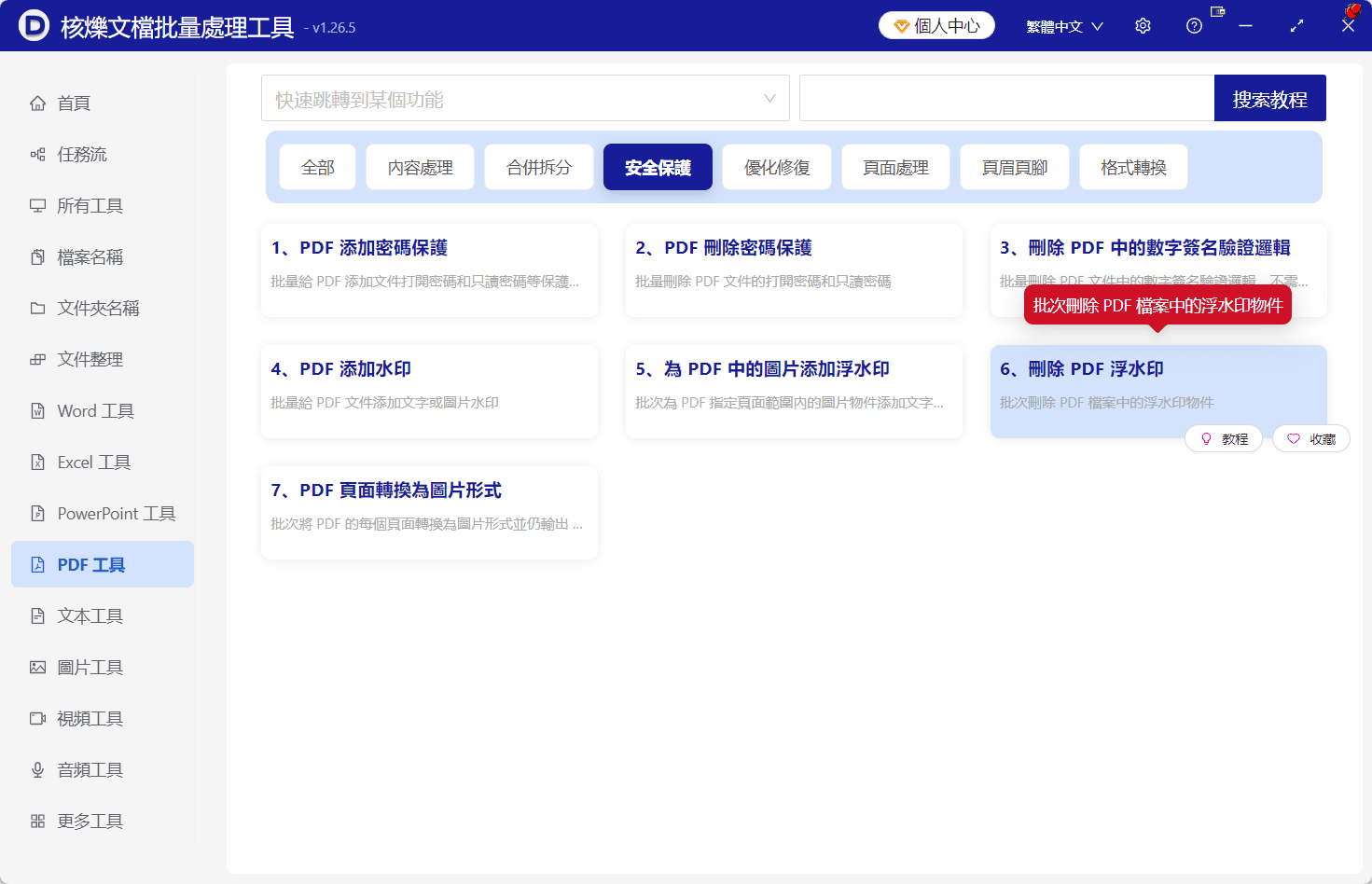Click the PDF 工具 file icon
This screenshot has height=884, width=1372.
tap(37, 565)
